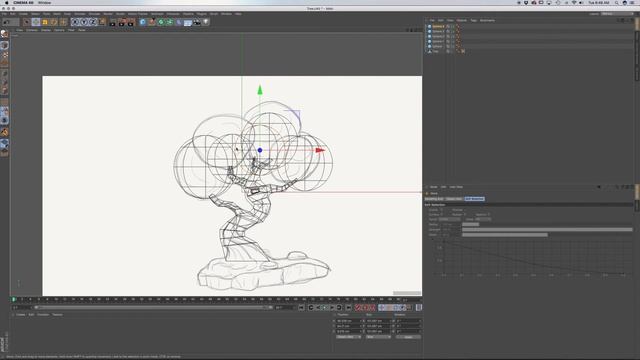Screen dimensions: 640x360
Task: Toggle the Surface checkbox
Action: pyautogui.click(x=442, y=214)
